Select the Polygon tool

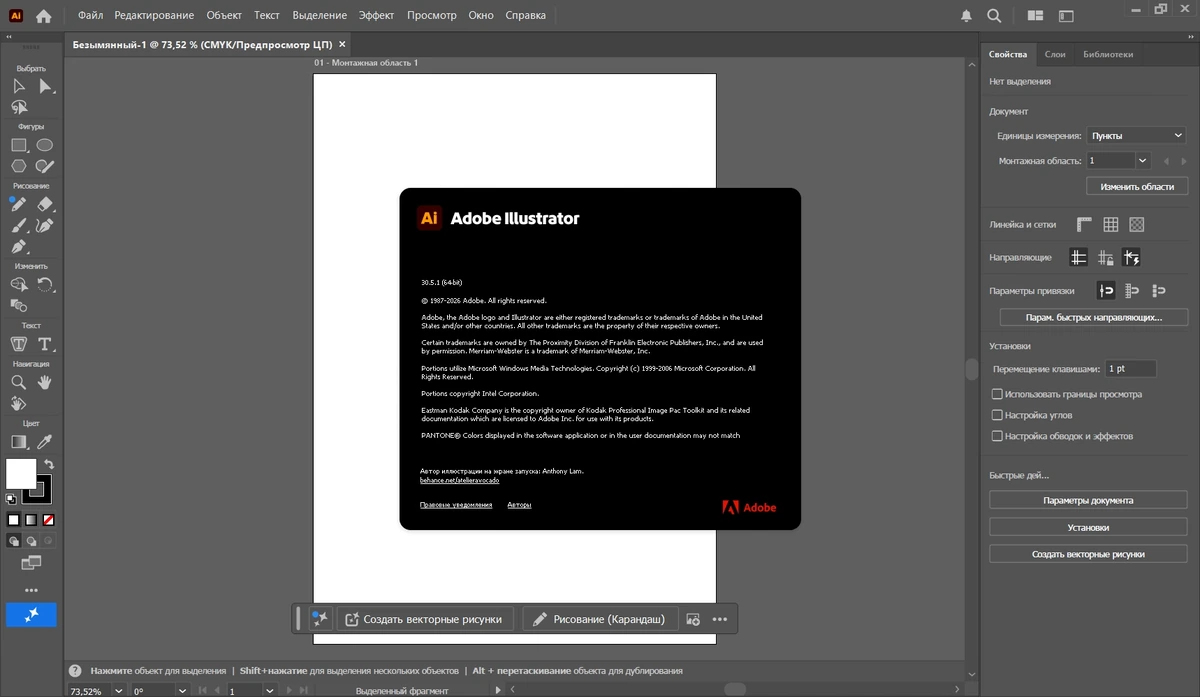coord(19,166)
